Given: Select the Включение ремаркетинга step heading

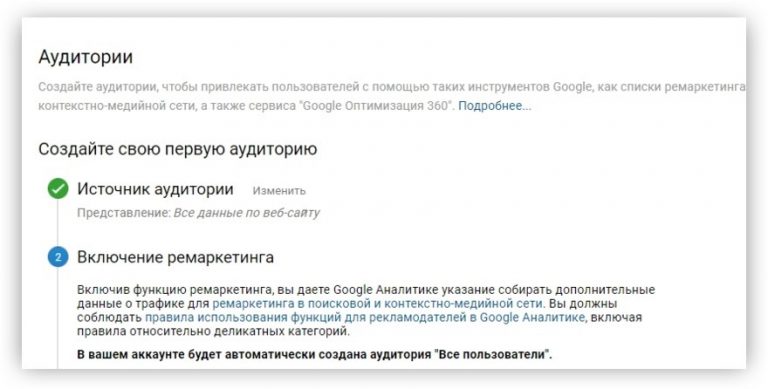Looking at the screenshot, I should pyautogui.click(x=175, y=257).
